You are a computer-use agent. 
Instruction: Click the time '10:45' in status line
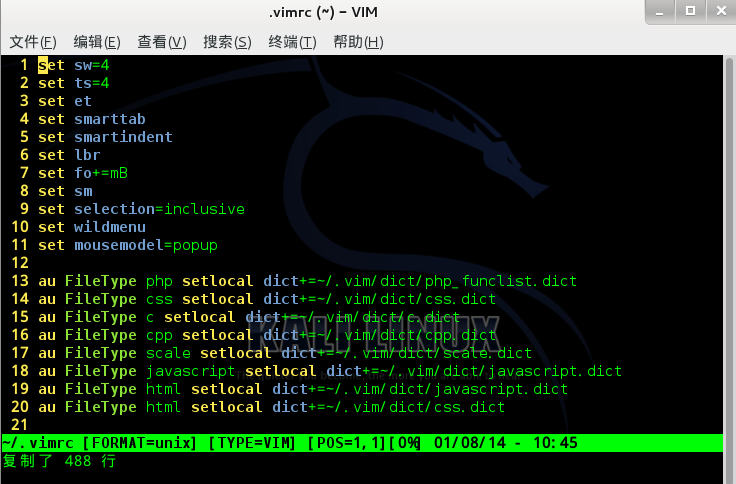point(555,443)
